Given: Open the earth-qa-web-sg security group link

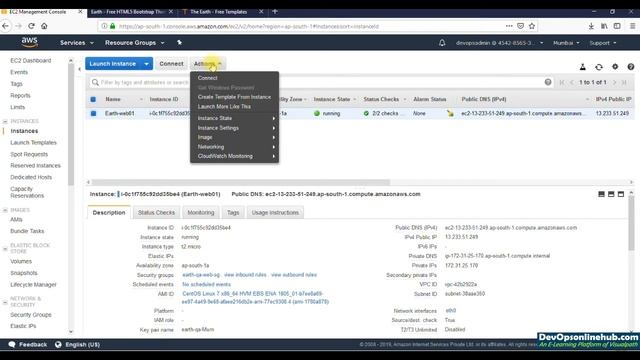Looking at the screenshot, I should (x=201, y=275).
